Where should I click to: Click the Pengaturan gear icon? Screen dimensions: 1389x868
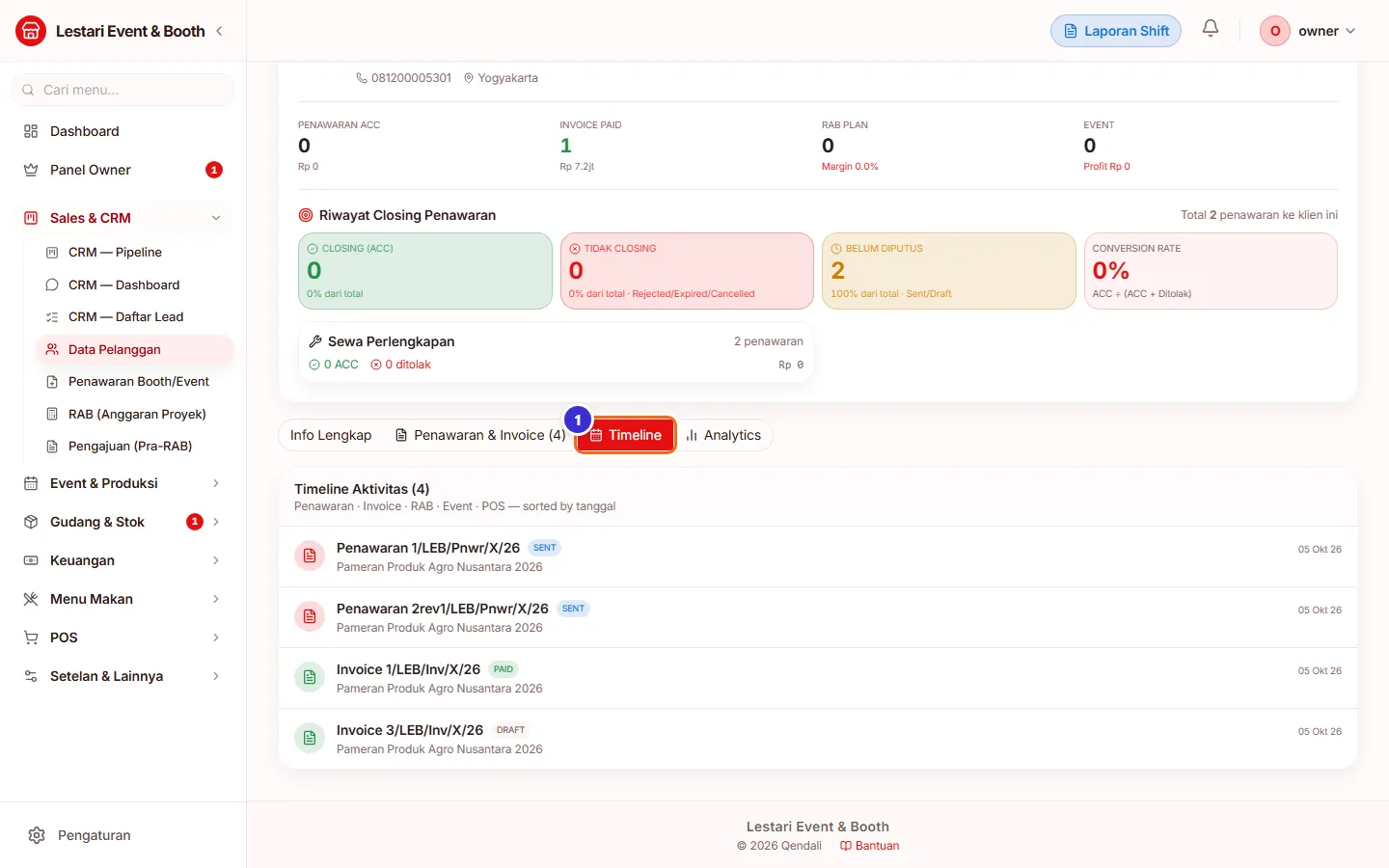click(37, 835)
